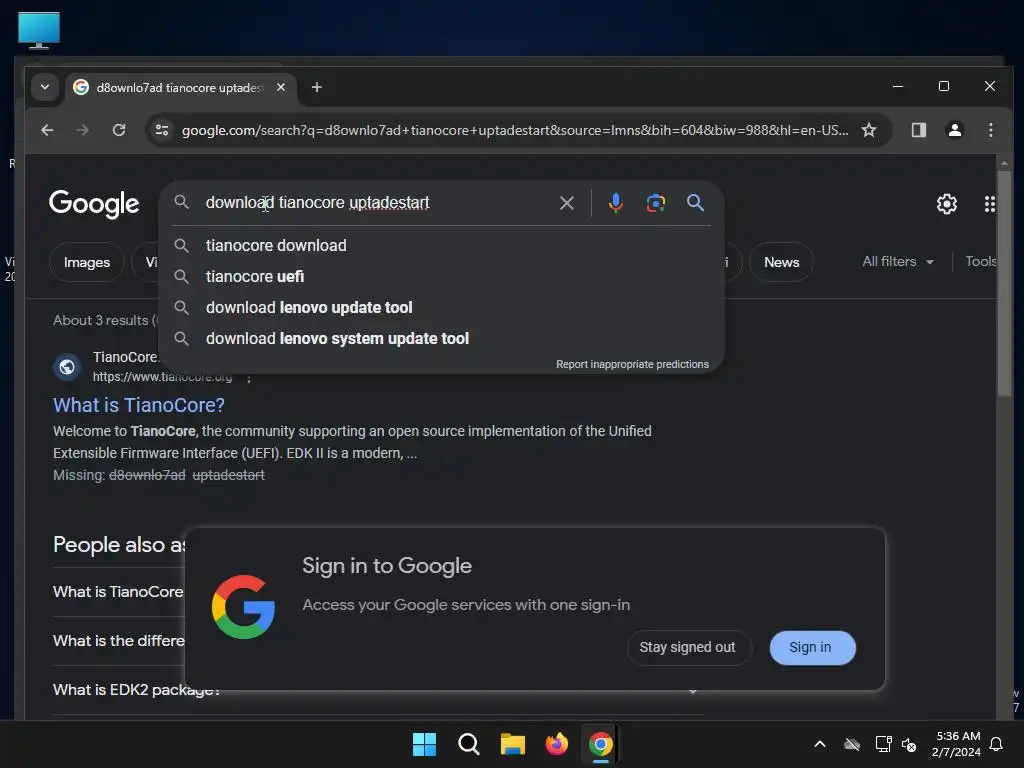Switch to Images results

87,263
